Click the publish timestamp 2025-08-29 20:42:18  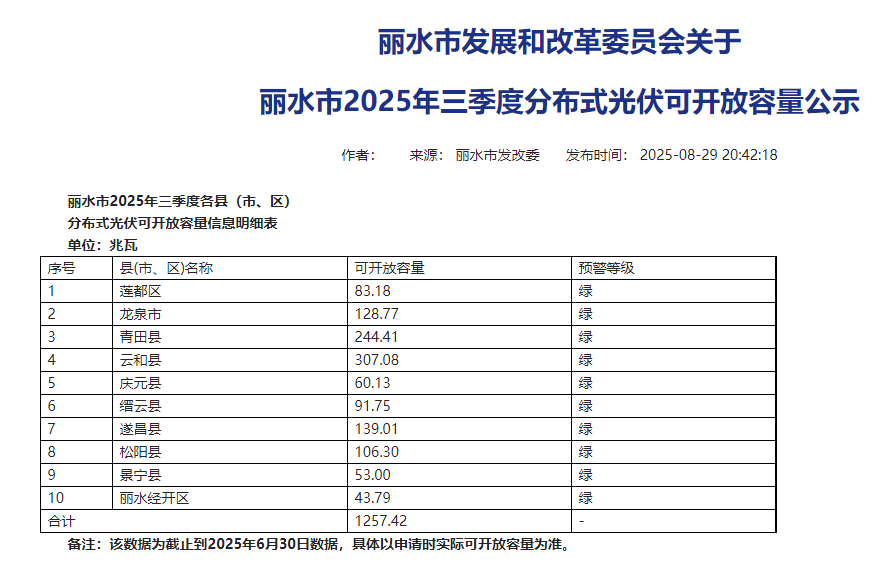pos(708,155)
